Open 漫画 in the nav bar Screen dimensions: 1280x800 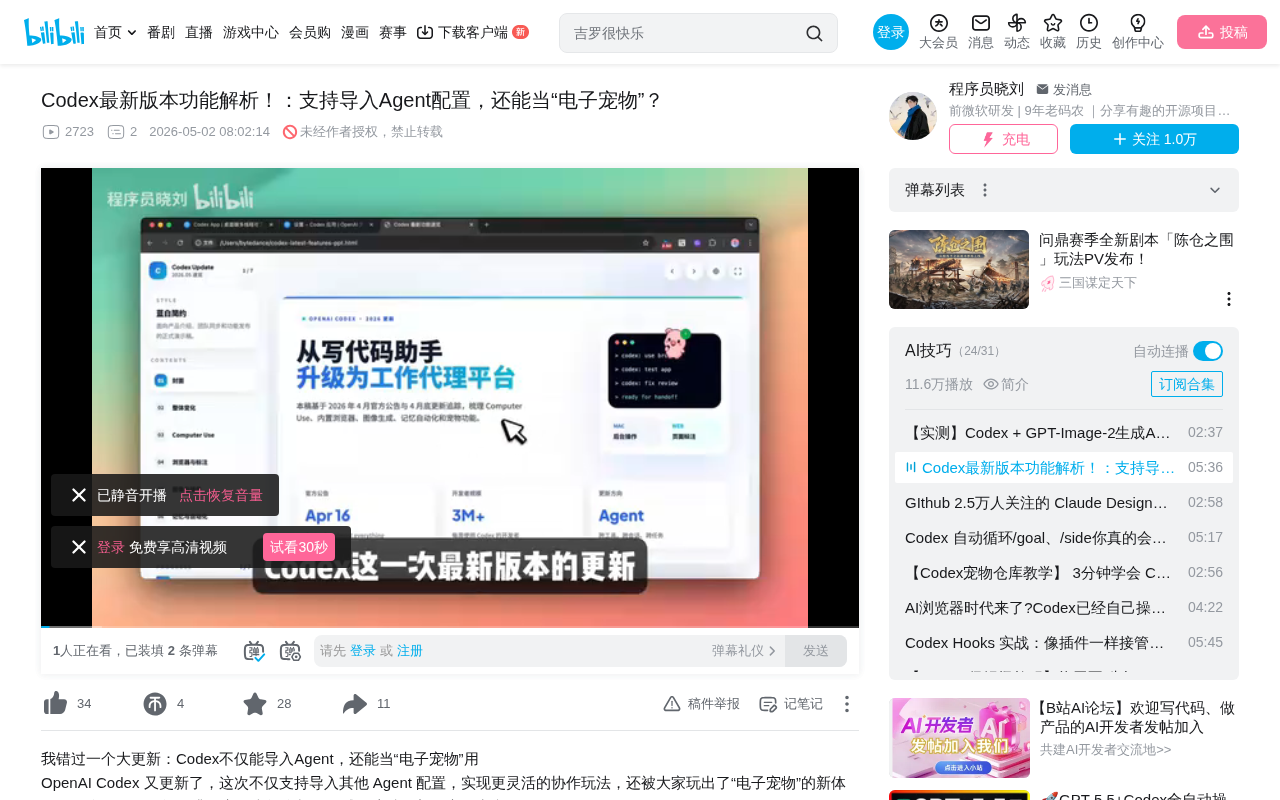(x=355, y=32)
